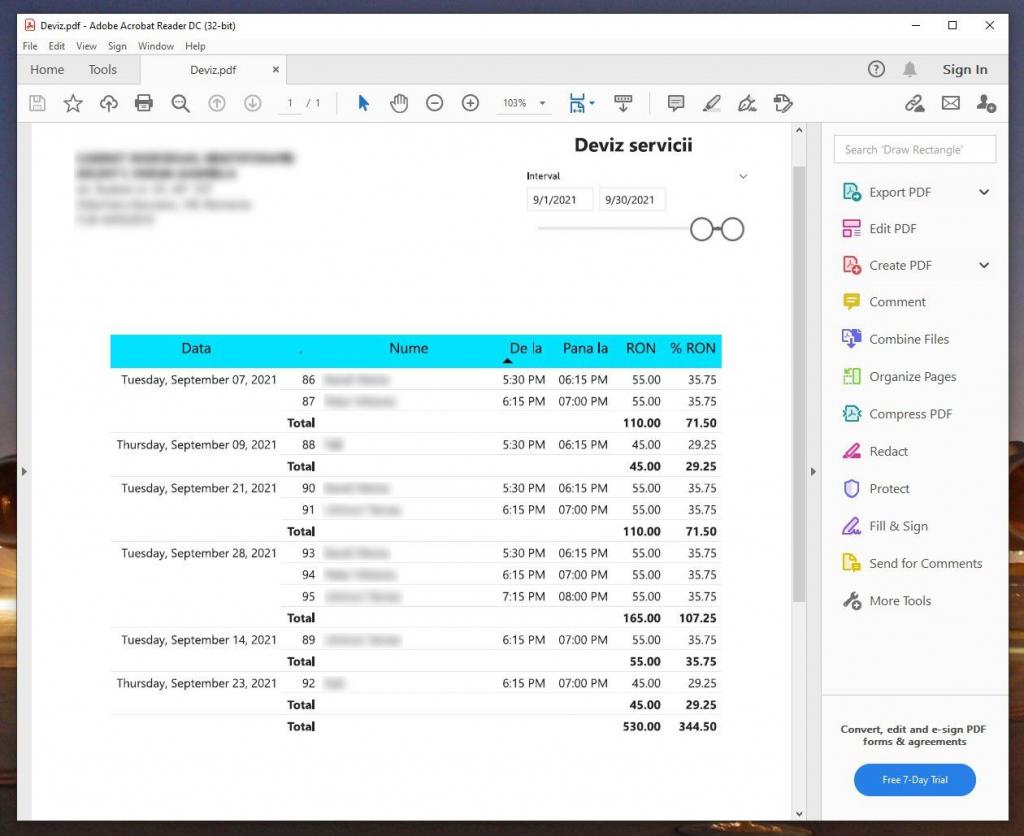Click the Free 7-Day Trial button
This screenshot has height=836, width=1024.
tap(914, 780)
